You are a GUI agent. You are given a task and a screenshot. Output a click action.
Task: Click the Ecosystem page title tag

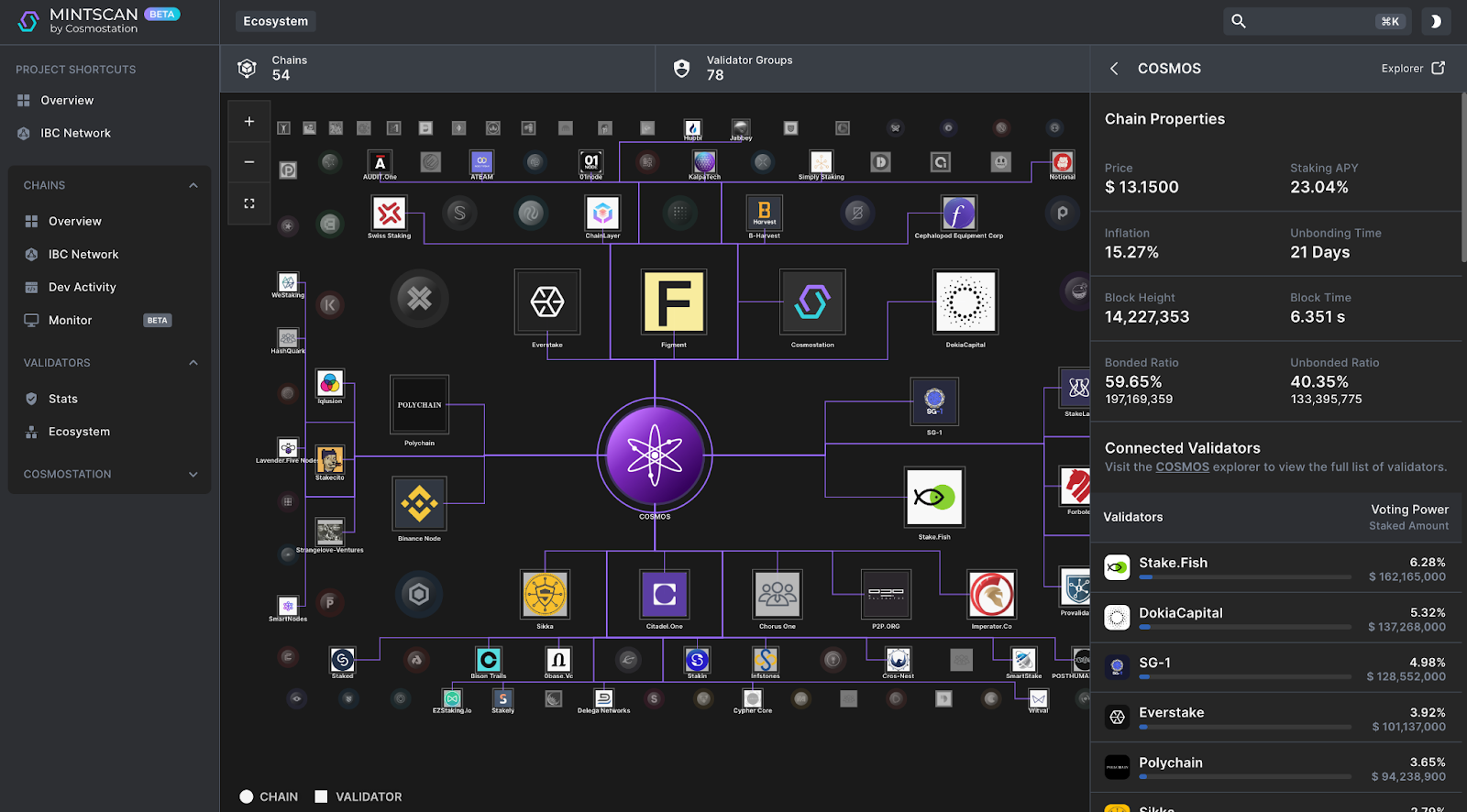[x=275, y=21]
